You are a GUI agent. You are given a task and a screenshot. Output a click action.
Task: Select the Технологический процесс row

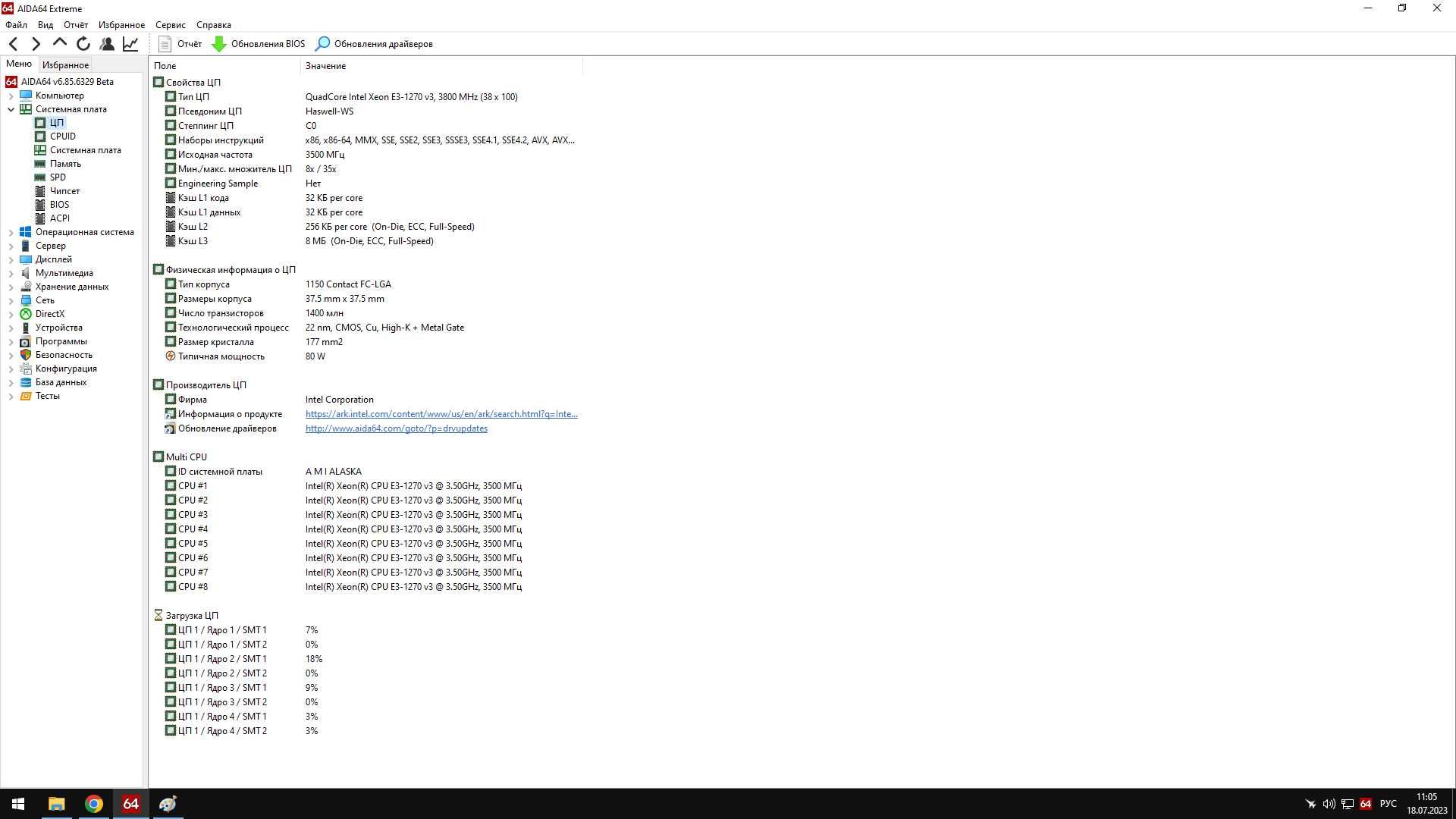[367, 328]
